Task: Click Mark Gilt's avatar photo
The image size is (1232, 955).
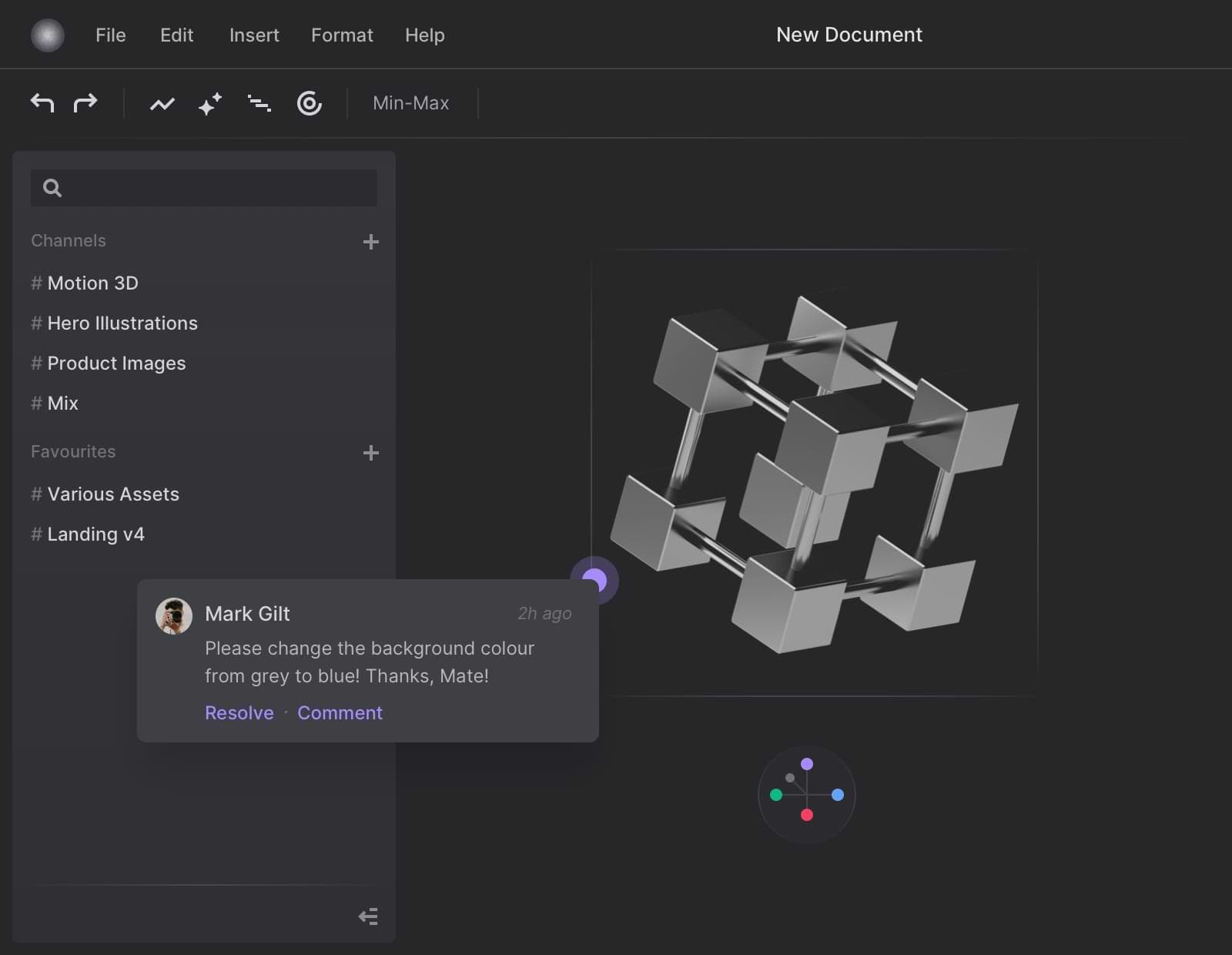Action: 174,615
